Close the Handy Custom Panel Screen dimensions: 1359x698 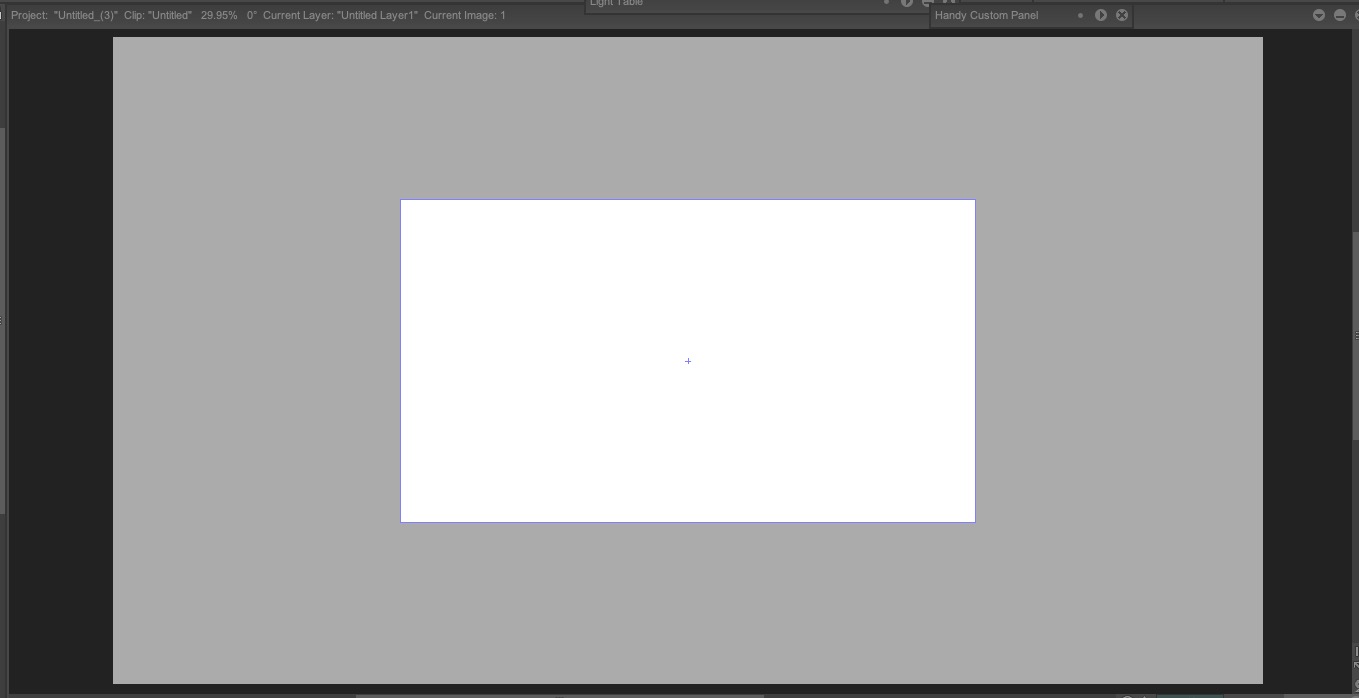pos(1122,15)
